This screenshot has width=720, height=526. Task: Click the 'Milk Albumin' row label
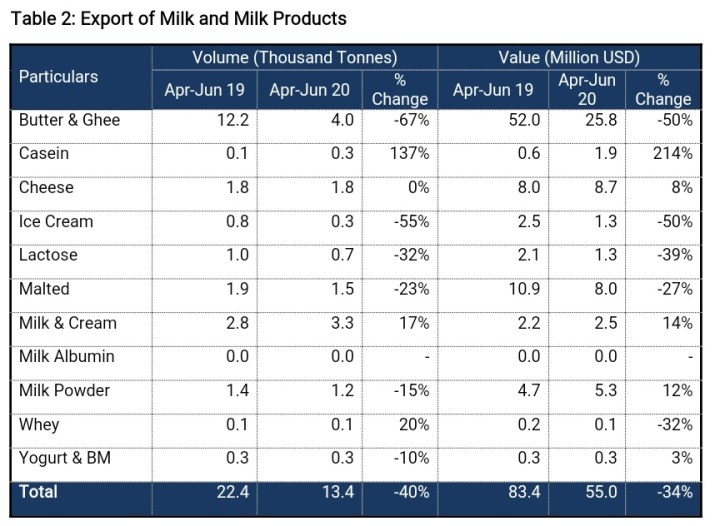coord(67,356)
